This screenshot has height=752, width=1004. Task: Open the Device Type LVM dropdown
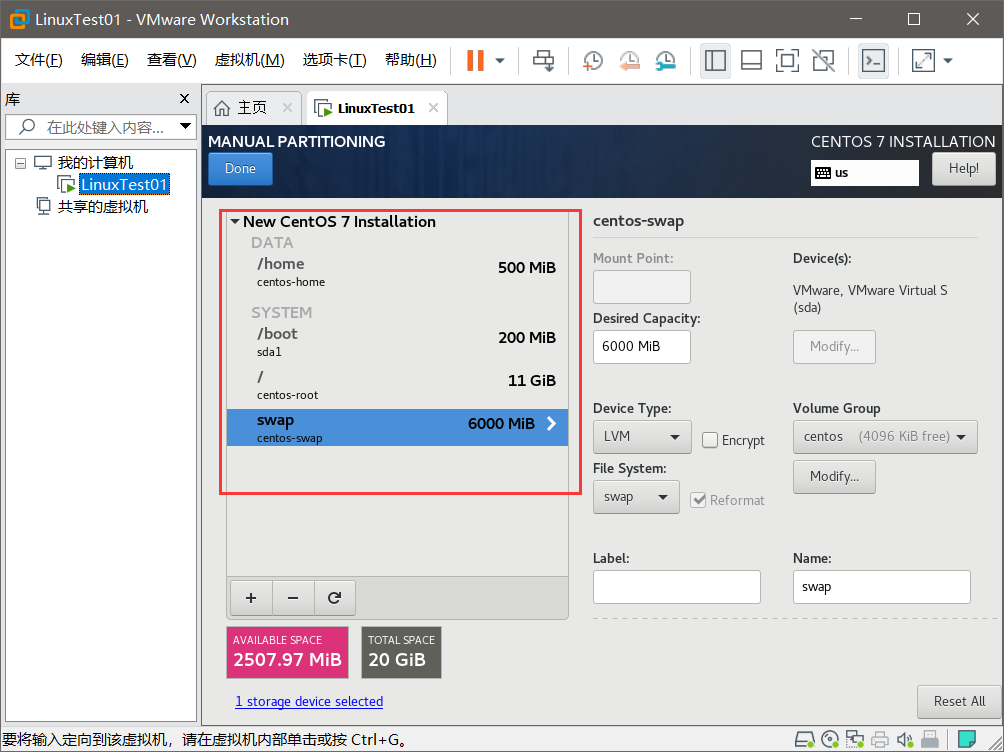pyautogui.click(x=642, y=437)
